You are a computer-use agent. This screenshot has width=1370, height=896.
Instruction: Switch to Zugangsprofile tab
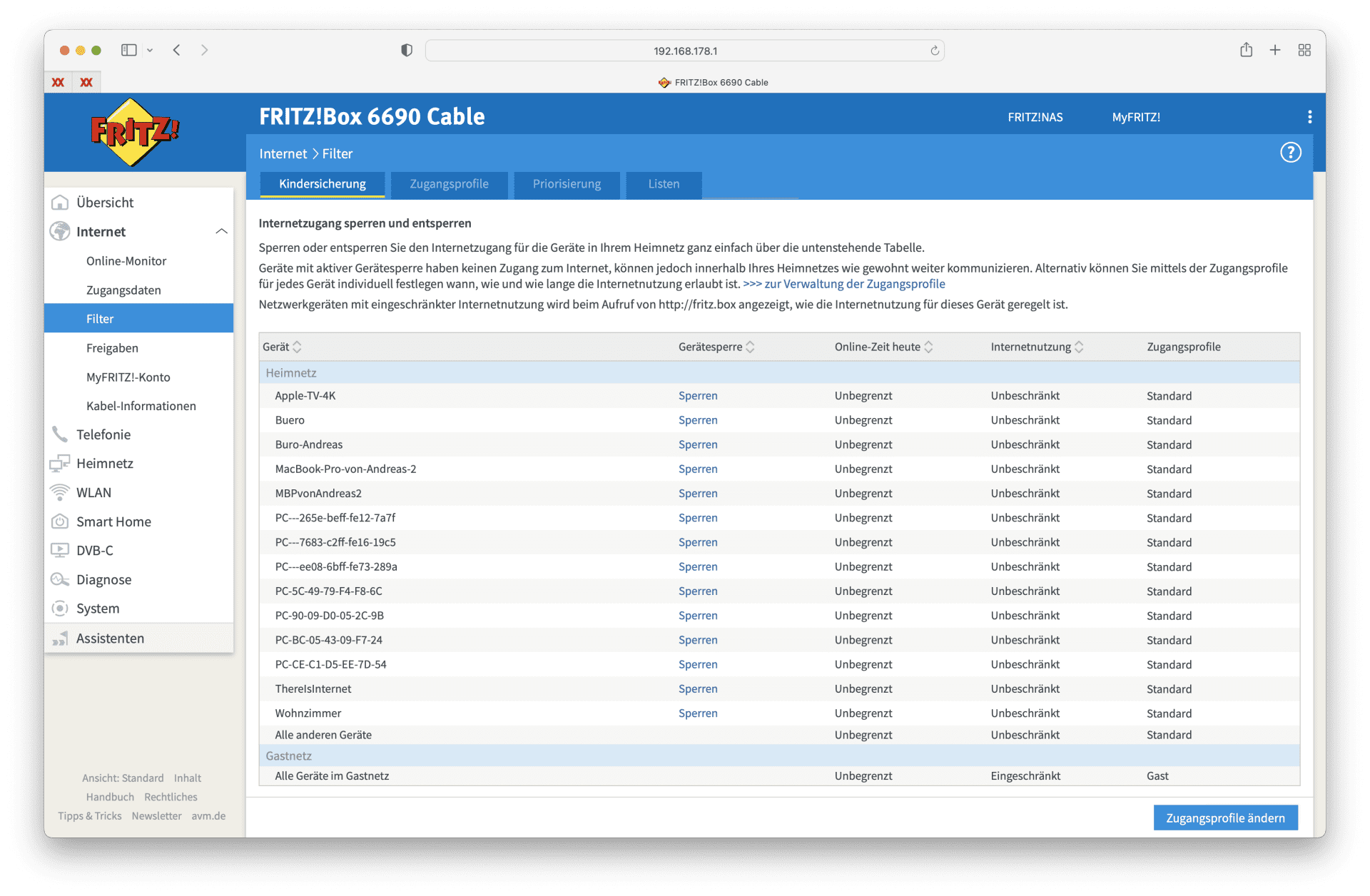(x=449, y=185)
